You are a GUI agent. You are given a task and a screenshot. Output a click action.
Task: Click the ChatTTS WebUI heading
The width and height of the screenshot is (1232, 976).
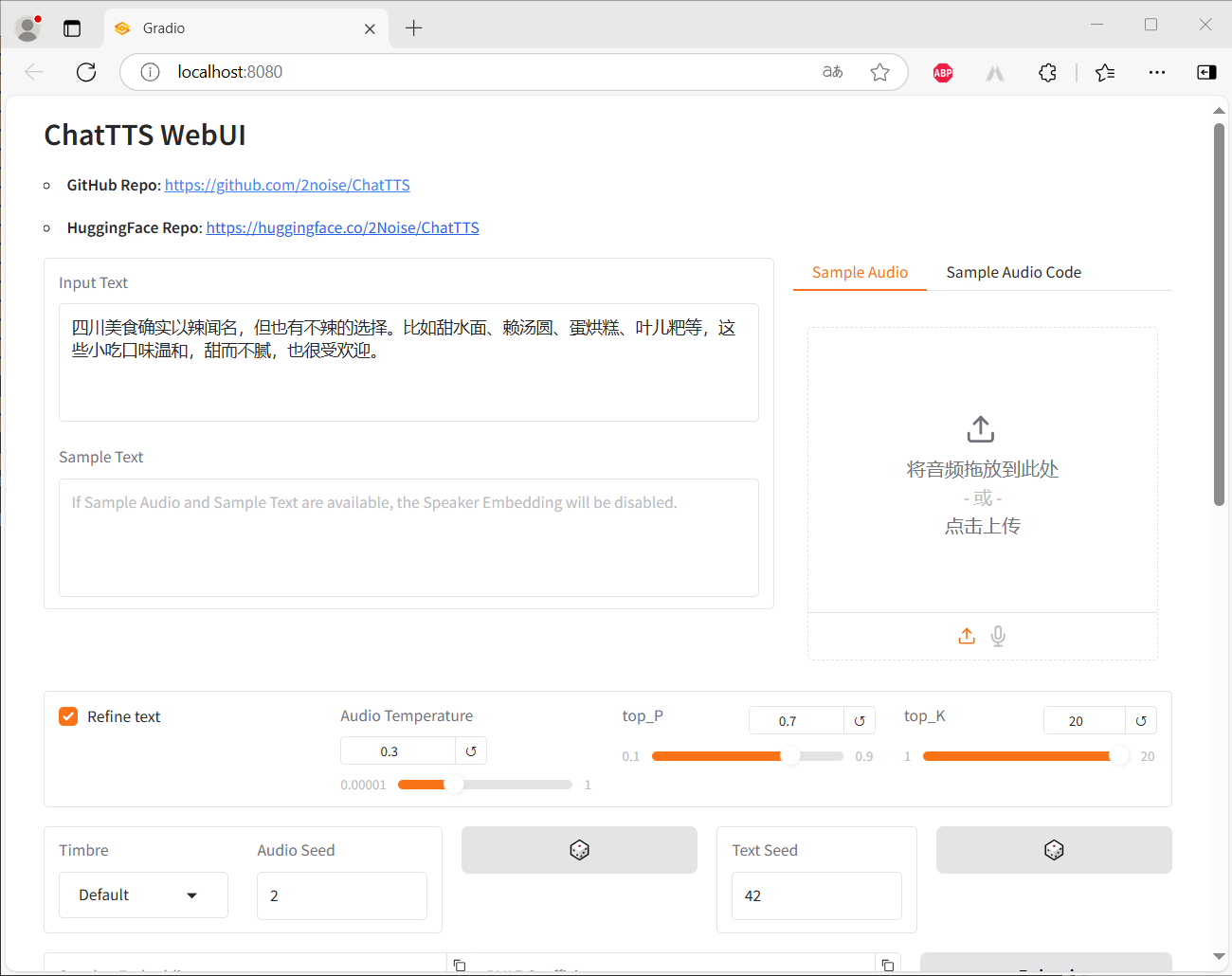coord(145,135)
